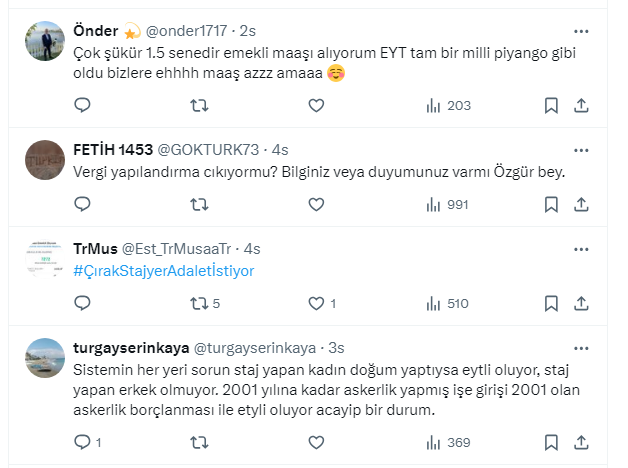
Task: Retweet TrMus's tweet with 5 reposts
Action: tap(200, 303)
